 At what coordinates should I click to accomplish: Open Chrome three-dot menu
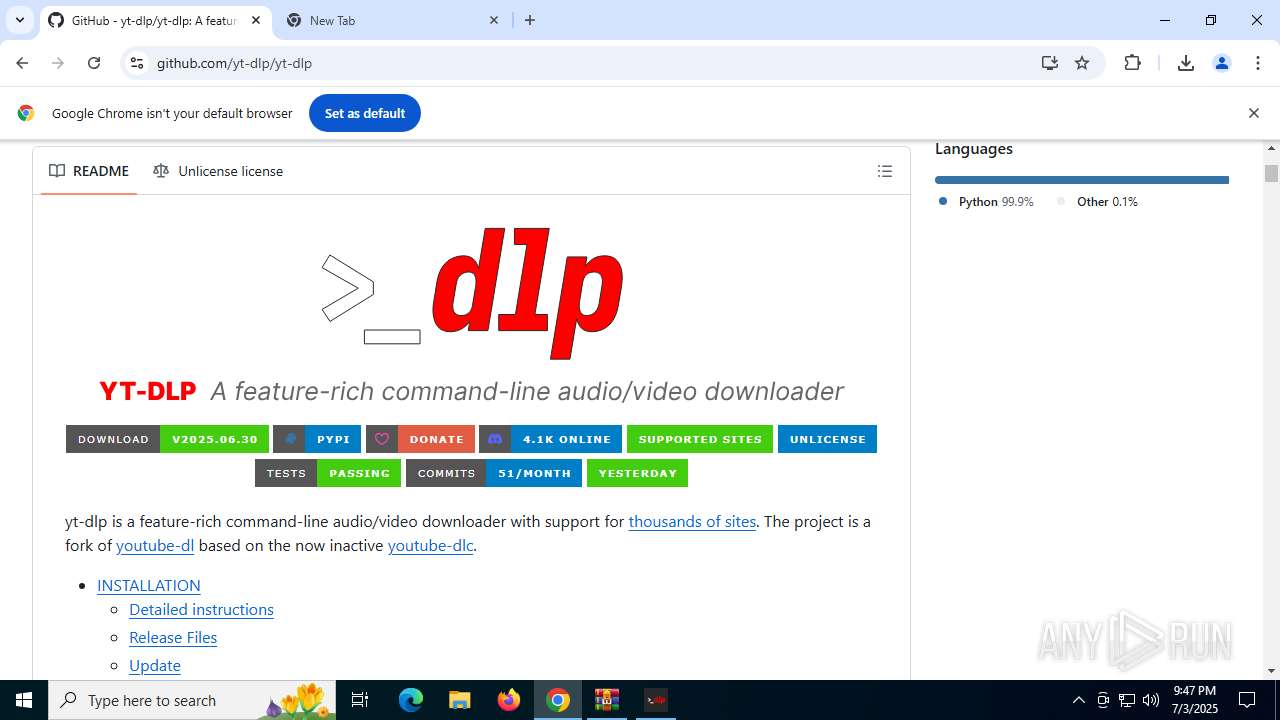tap(1258, 63)
